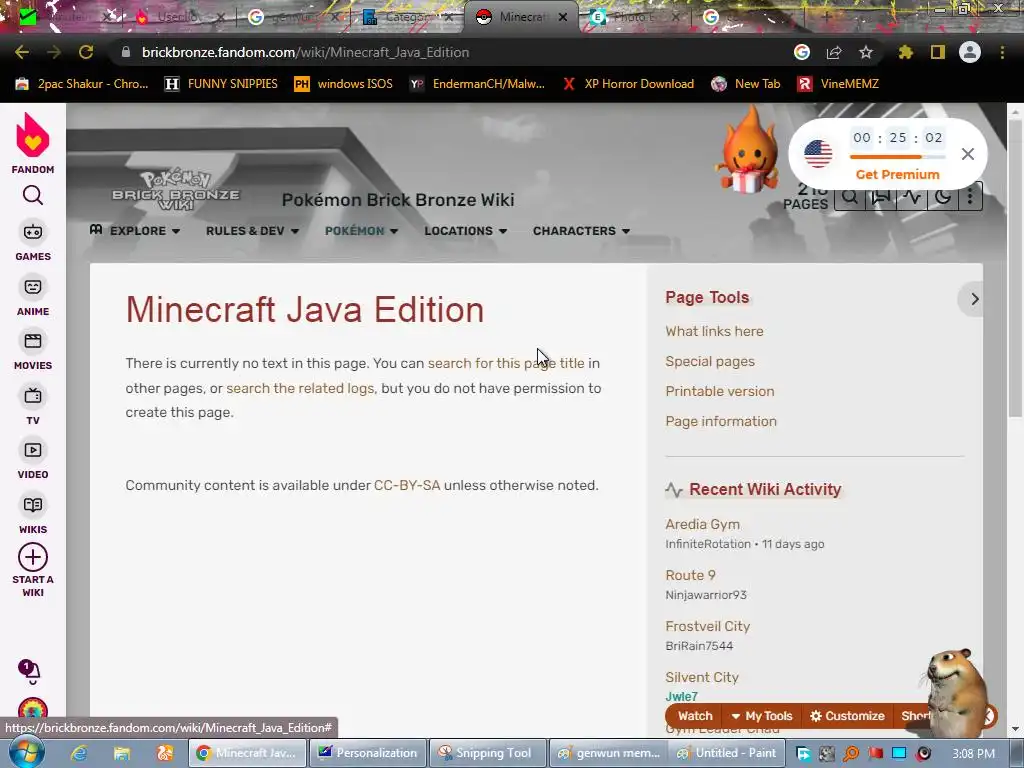Image resolution: width=1024 pixels, height=768 pixels.
Task: Collapse the right rail with the chevron
Action: point(974,299)
